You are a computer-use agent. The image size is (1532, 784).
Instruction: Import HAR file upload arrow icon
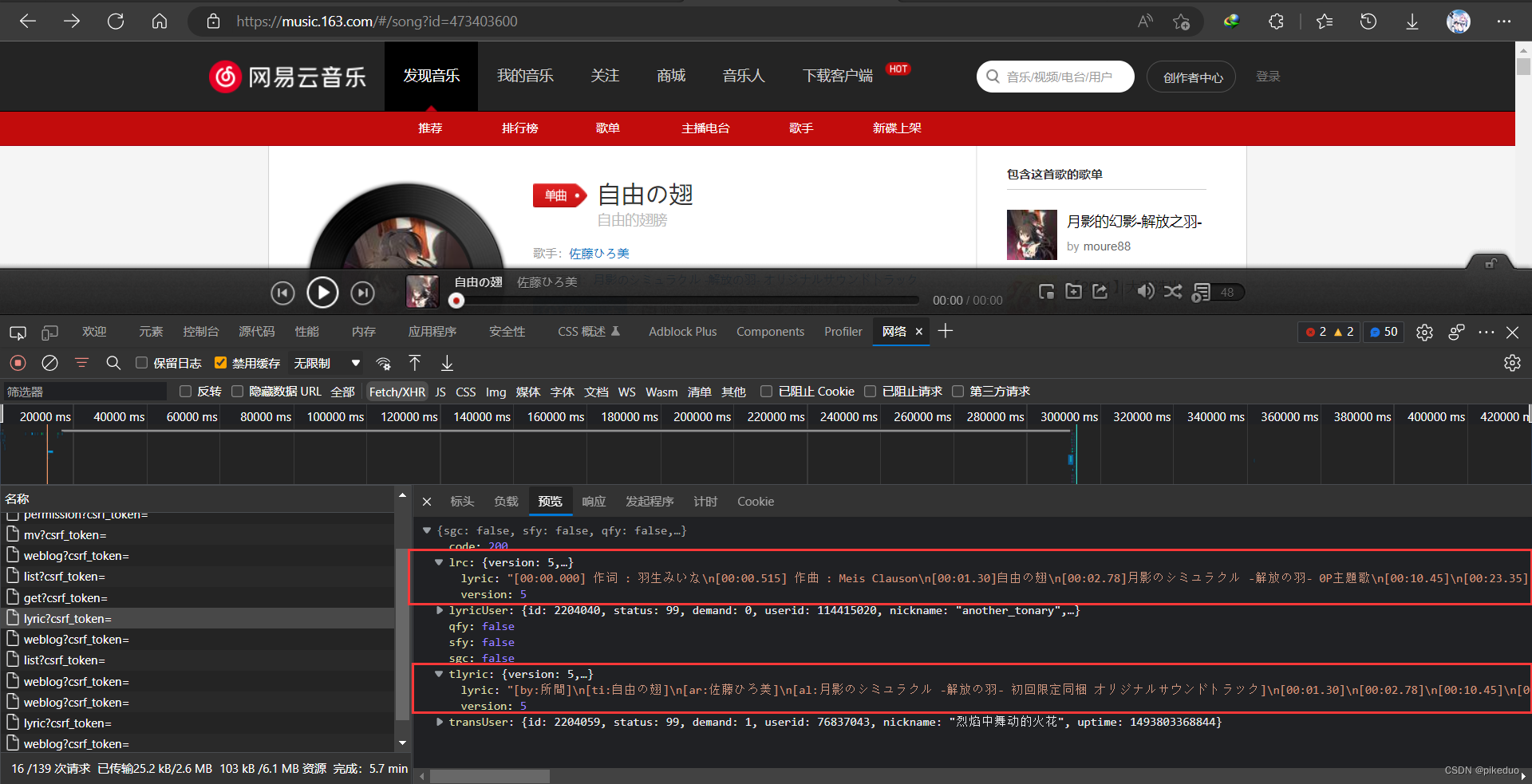coord(415,363)
